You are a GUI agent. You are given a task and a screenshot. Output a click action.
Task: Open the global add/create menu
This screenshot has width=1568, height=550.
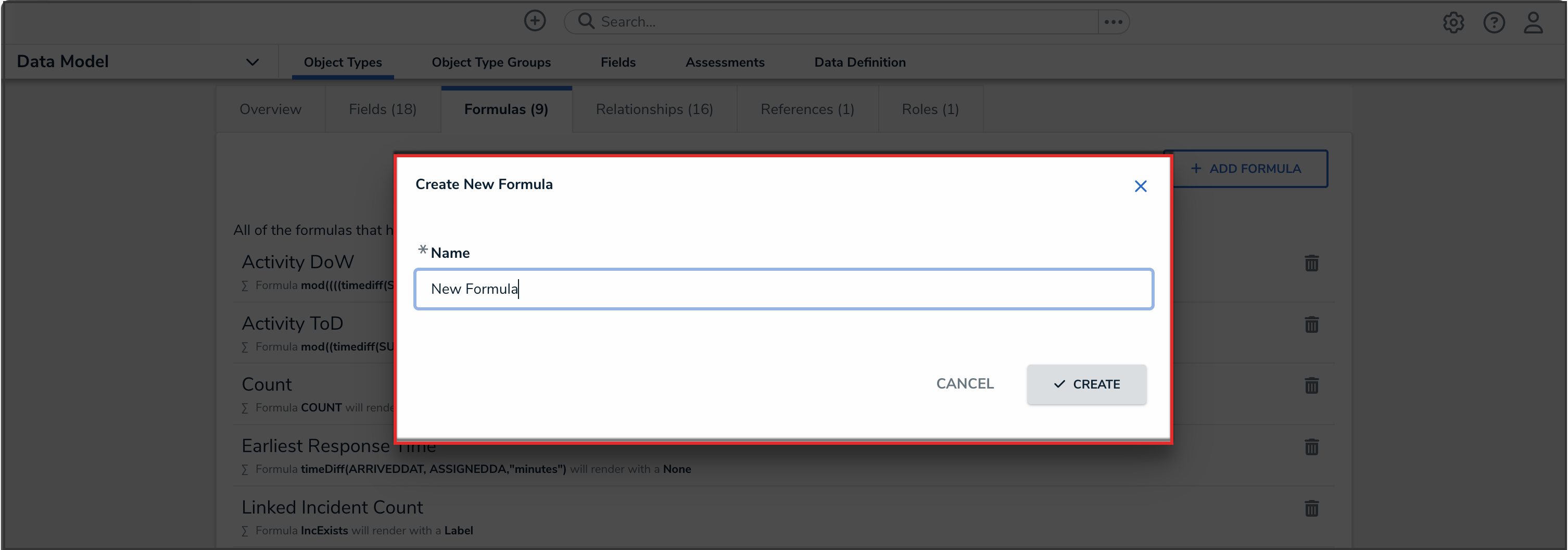point(535,21)
